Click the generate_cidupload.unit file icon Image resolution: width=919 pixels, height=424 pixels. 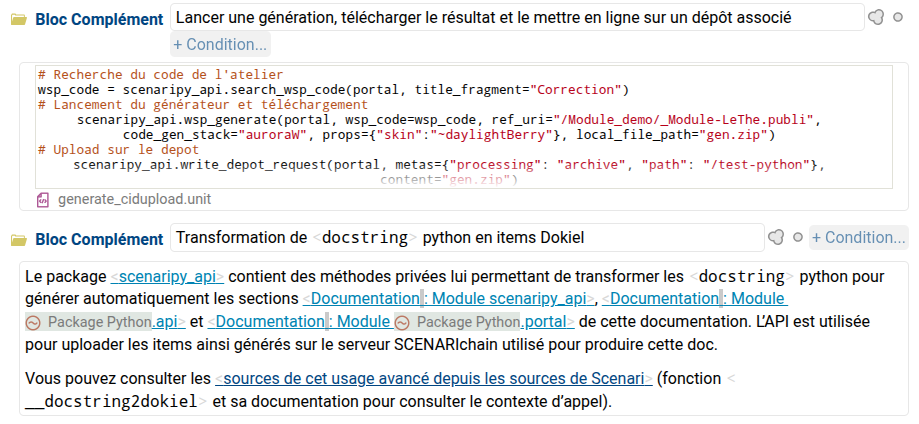(x=43, y=199)
